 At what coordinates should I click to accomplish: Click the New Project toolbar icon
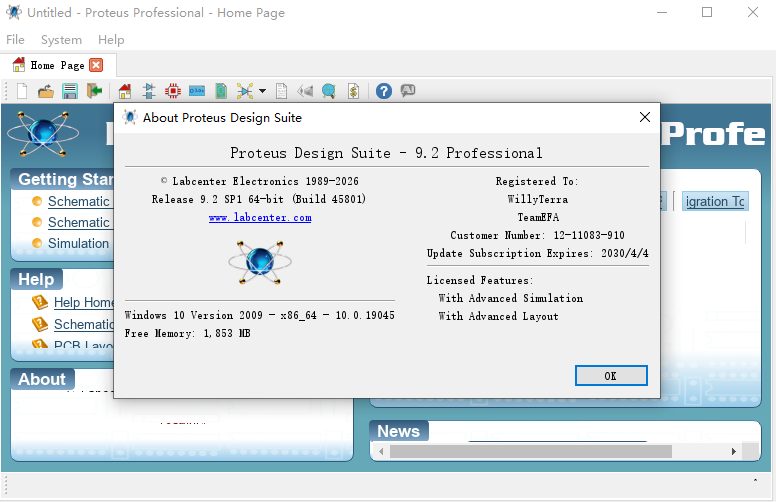(22, 91)
